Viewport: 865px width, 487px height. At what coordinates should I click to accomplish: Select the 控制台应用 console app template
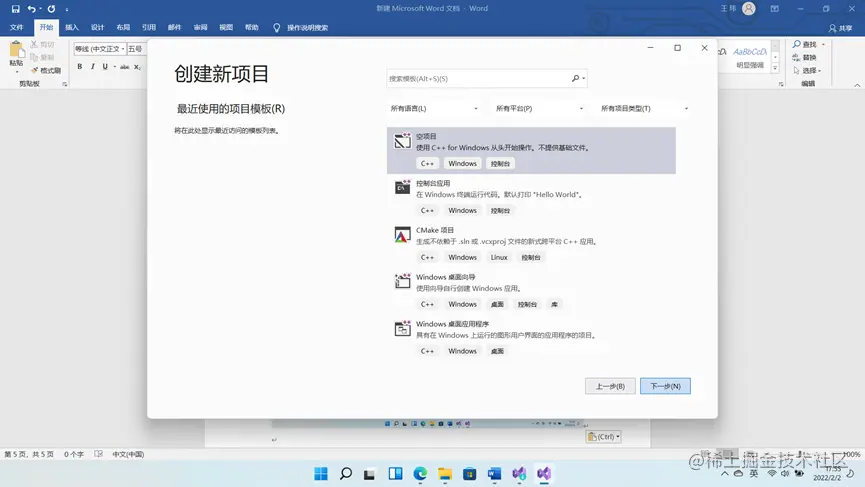coord(531,197)
